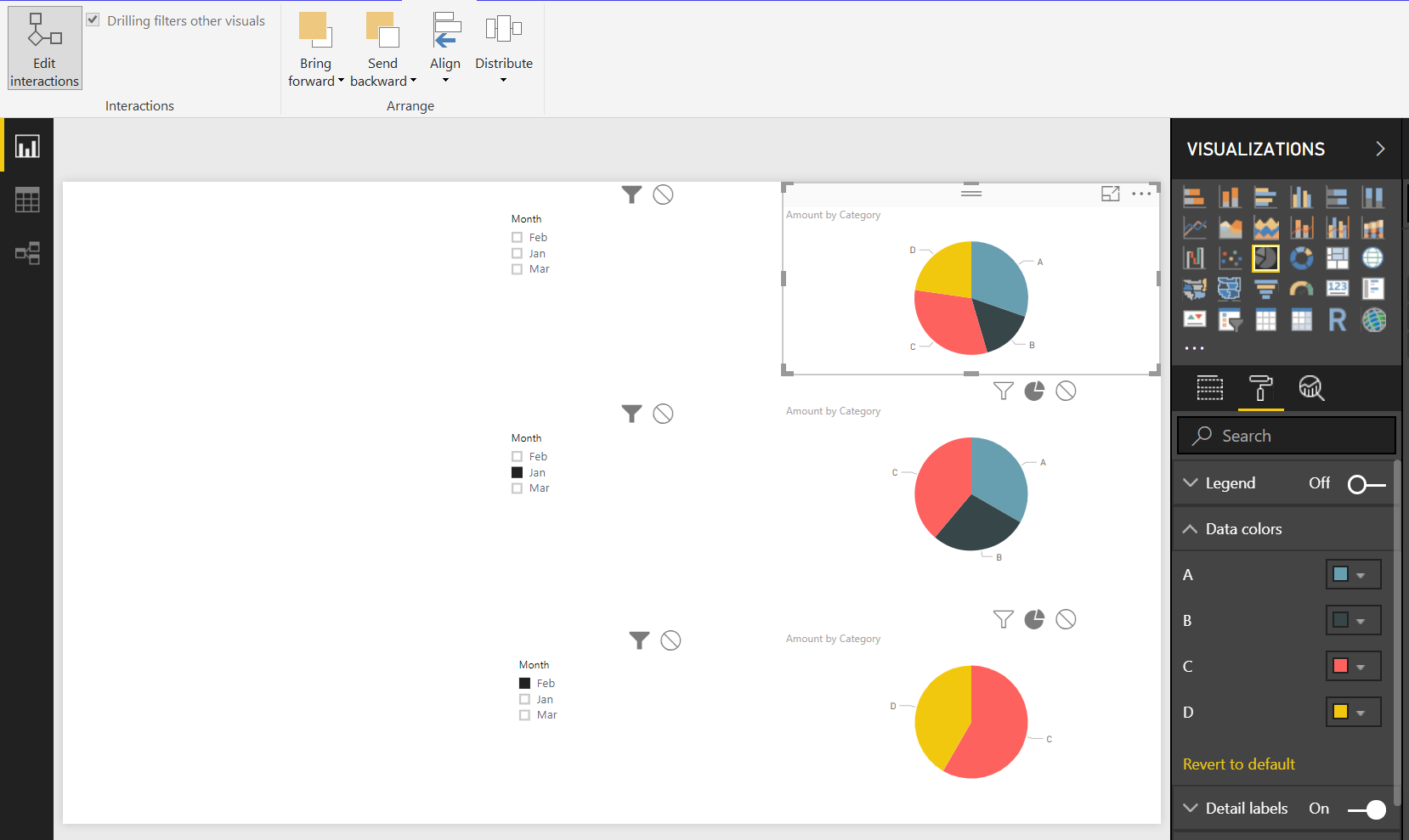Tick Mar in the slicer where Jan is checked
Image resolution: width=1409 pixels, height=840 pixels.
517,488
